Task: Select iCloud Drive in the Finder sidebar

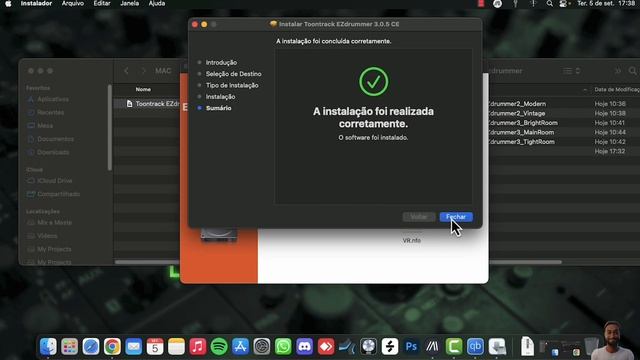Action: tap(54, 180)
